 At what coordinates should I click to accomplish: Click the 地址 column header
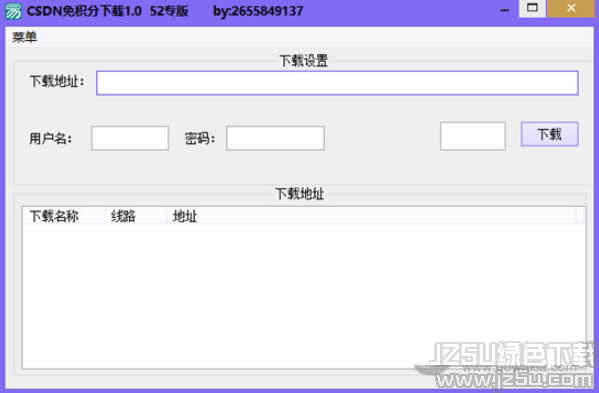371,216
